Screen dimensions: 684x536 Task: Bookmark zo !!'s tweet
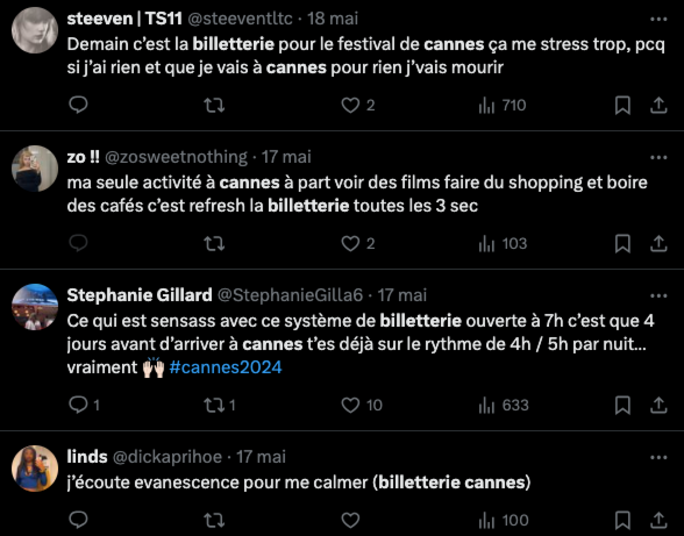coord(622,243)
